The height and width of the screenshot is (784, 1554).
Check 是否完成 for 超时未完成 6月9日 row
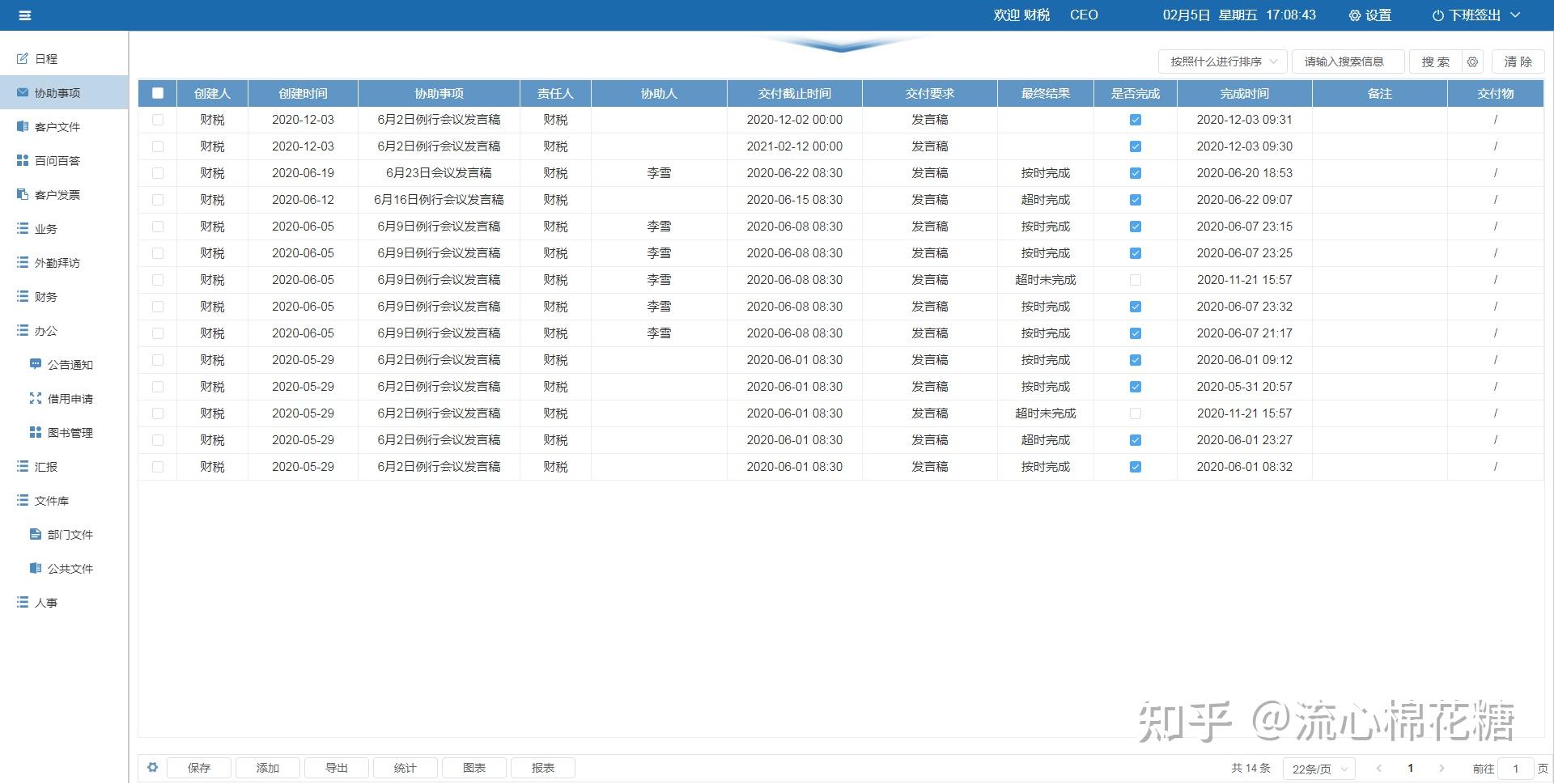pyautogui.click(x=1136, y=280)
